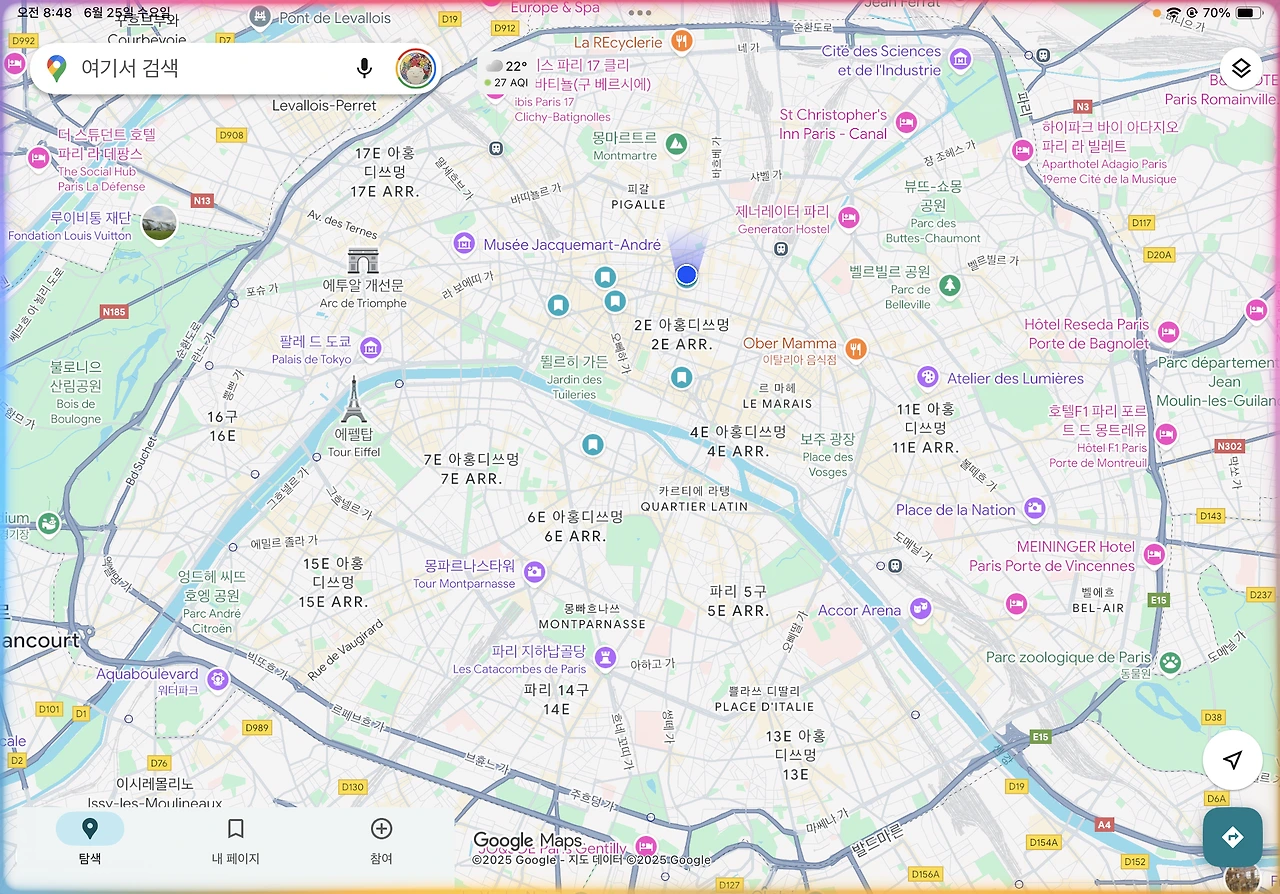The width and height of the screenshot is (1280, 894).
Task: Select the Montmartre green mountain pin
Action: (x=676, y=144)
